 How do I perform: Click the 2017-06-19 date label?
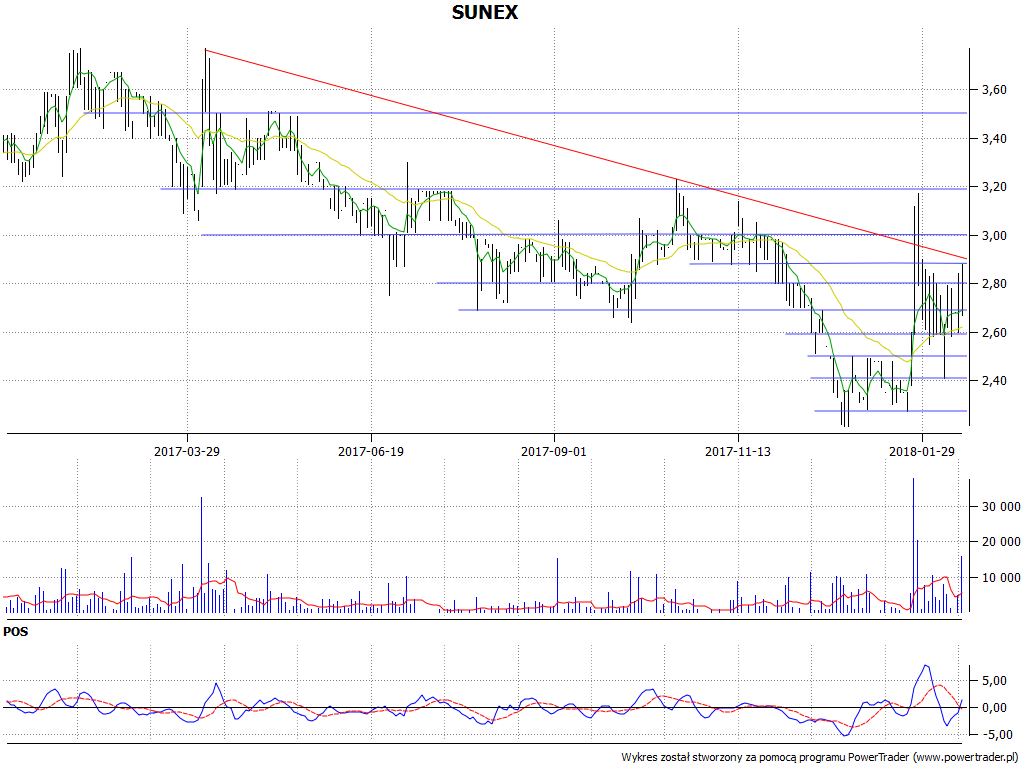(371, 451)
